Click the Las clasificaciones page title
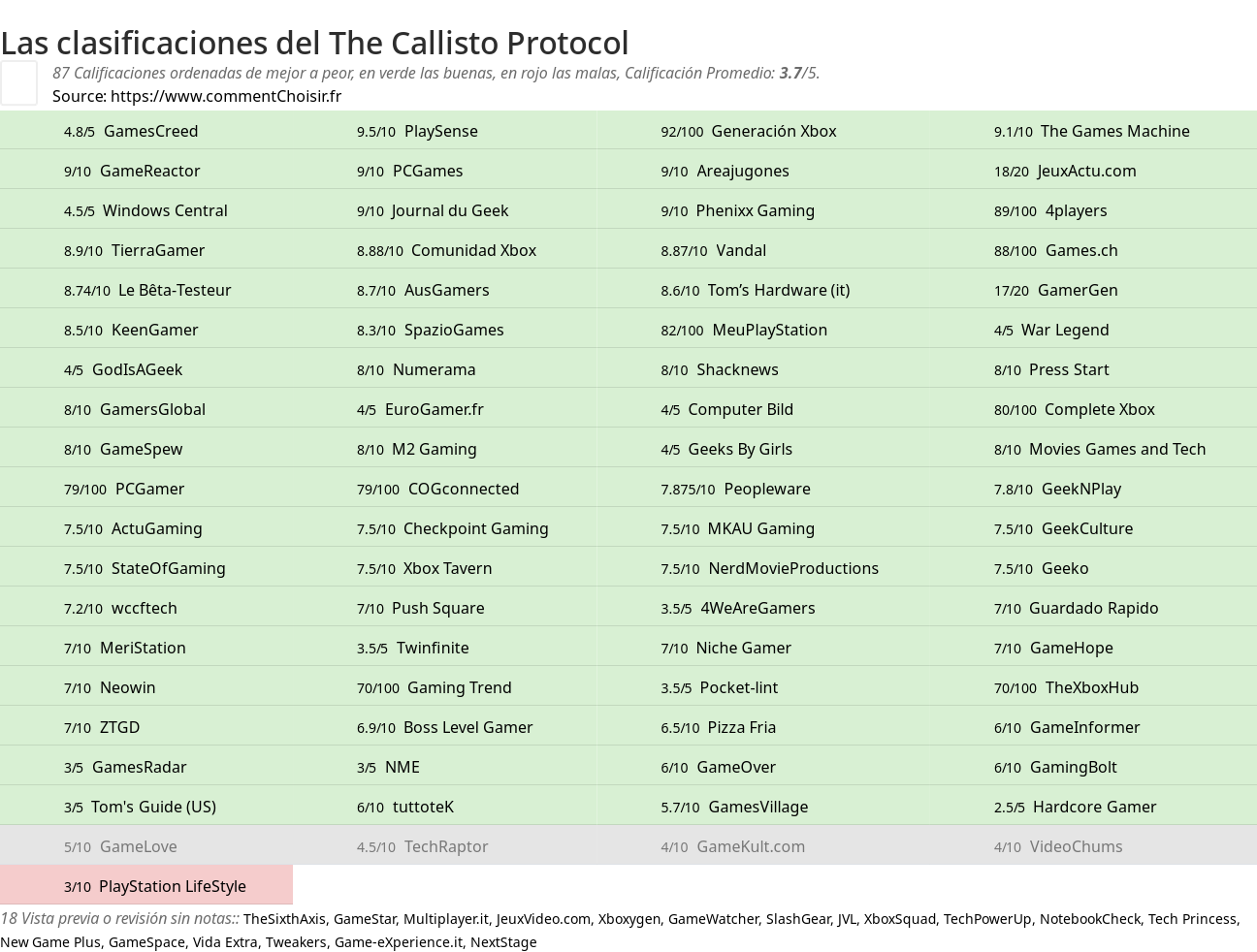Image resolution: width=1257 pixels, height=952 pixels. tap(314, 43)
